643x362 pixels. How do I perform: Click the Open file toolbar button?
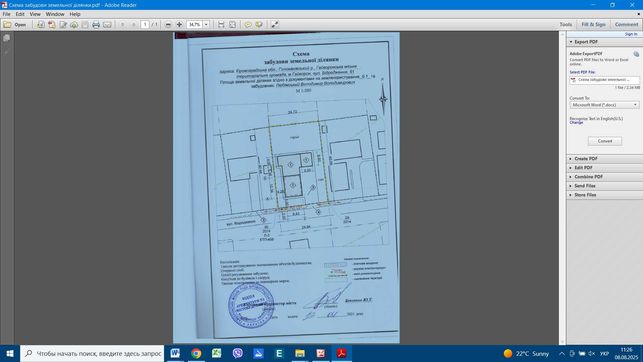point(15,25)
